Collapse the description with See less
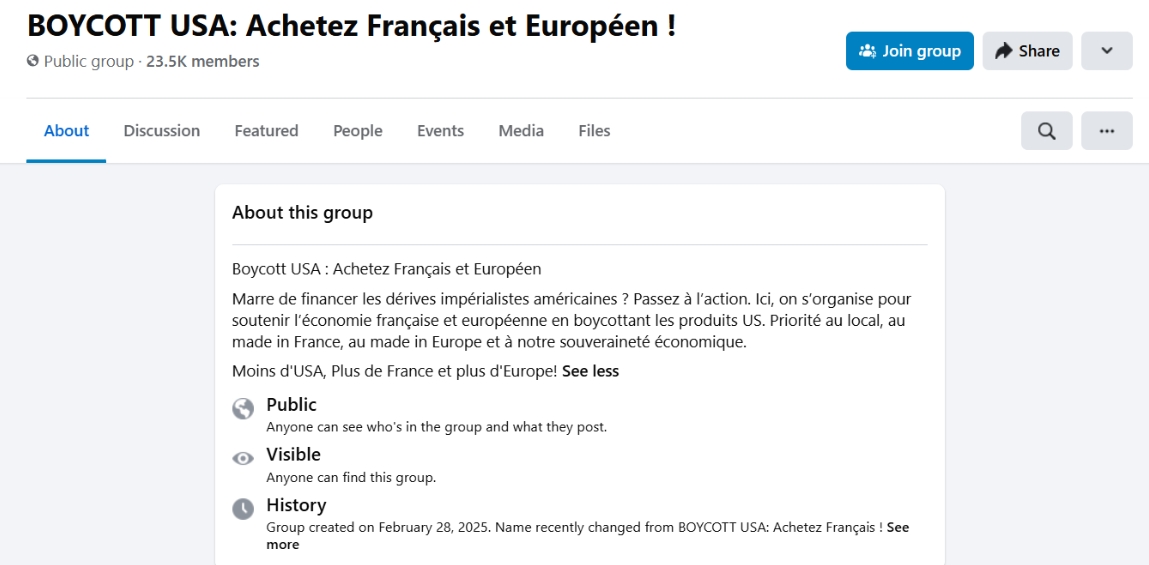The width and height of the screenshot is (1149, 565). point(591,372)
